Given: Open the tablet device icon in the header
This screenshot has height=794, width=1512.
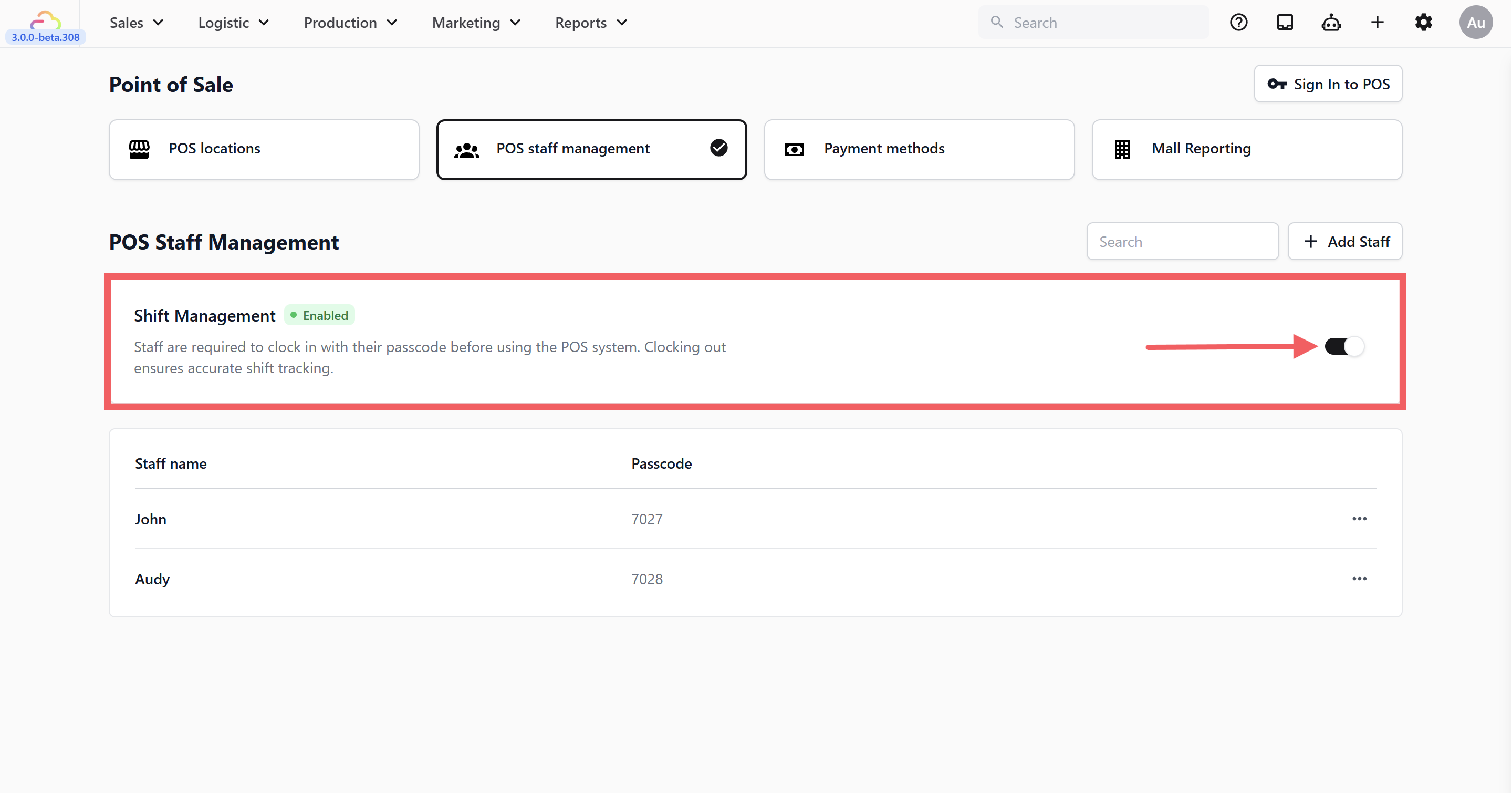Looking at the screenshot, I should [x=1285, y=22].
